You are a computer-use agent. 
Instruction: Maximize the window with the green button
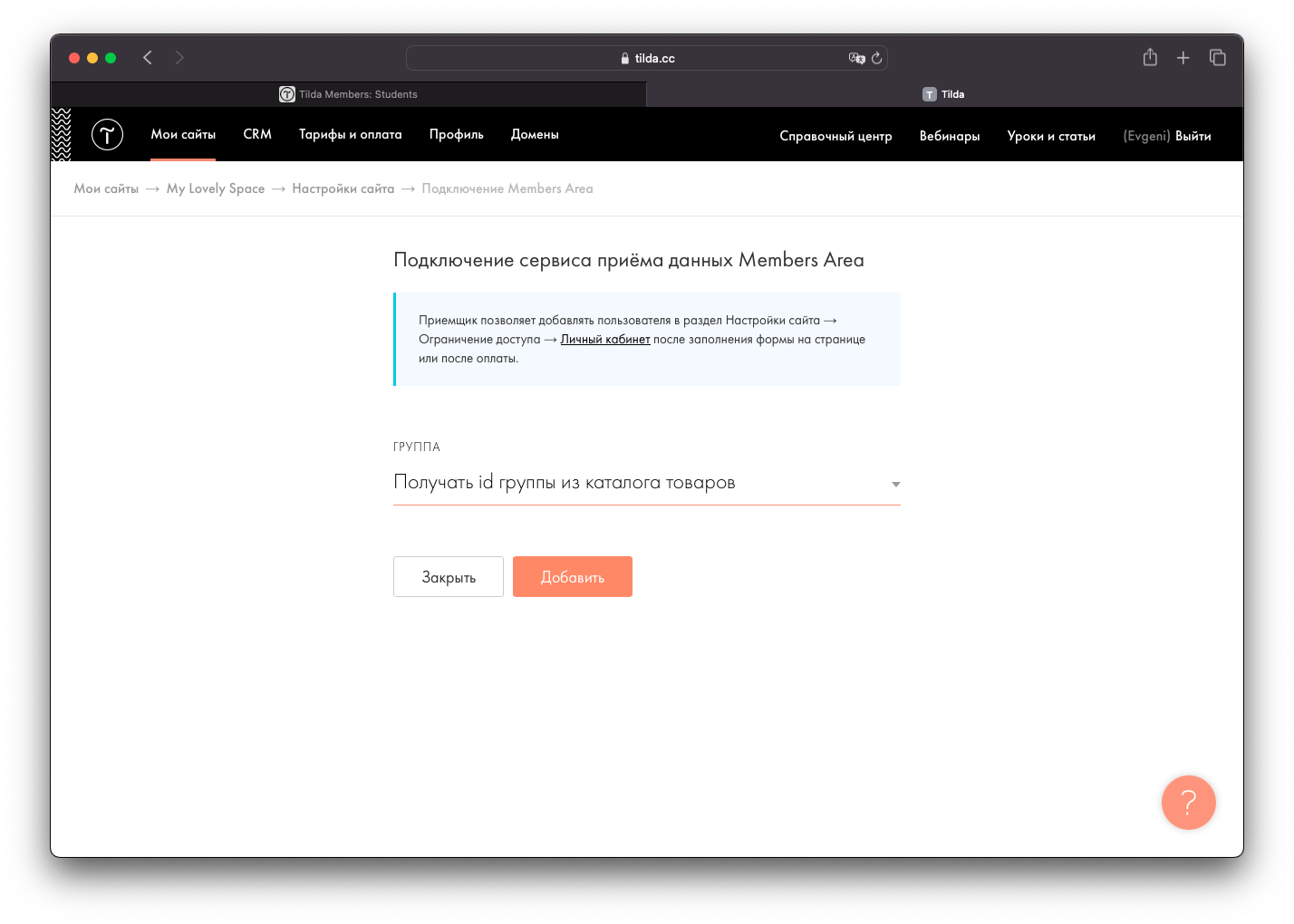tap(111, 58)
